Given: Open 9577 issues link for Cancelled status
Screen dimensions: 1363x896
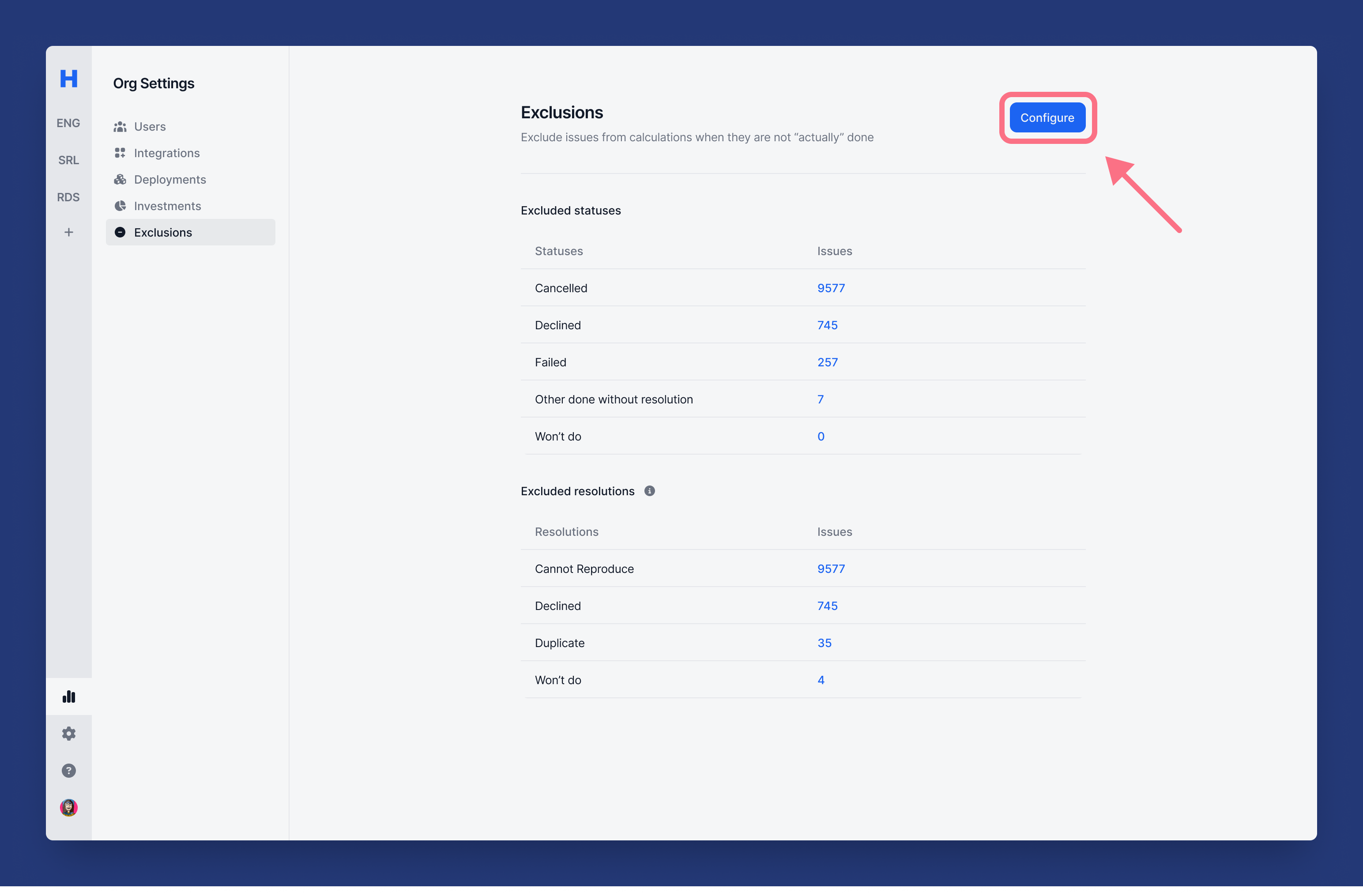Looking at the screenshot, I should [830, 288].
